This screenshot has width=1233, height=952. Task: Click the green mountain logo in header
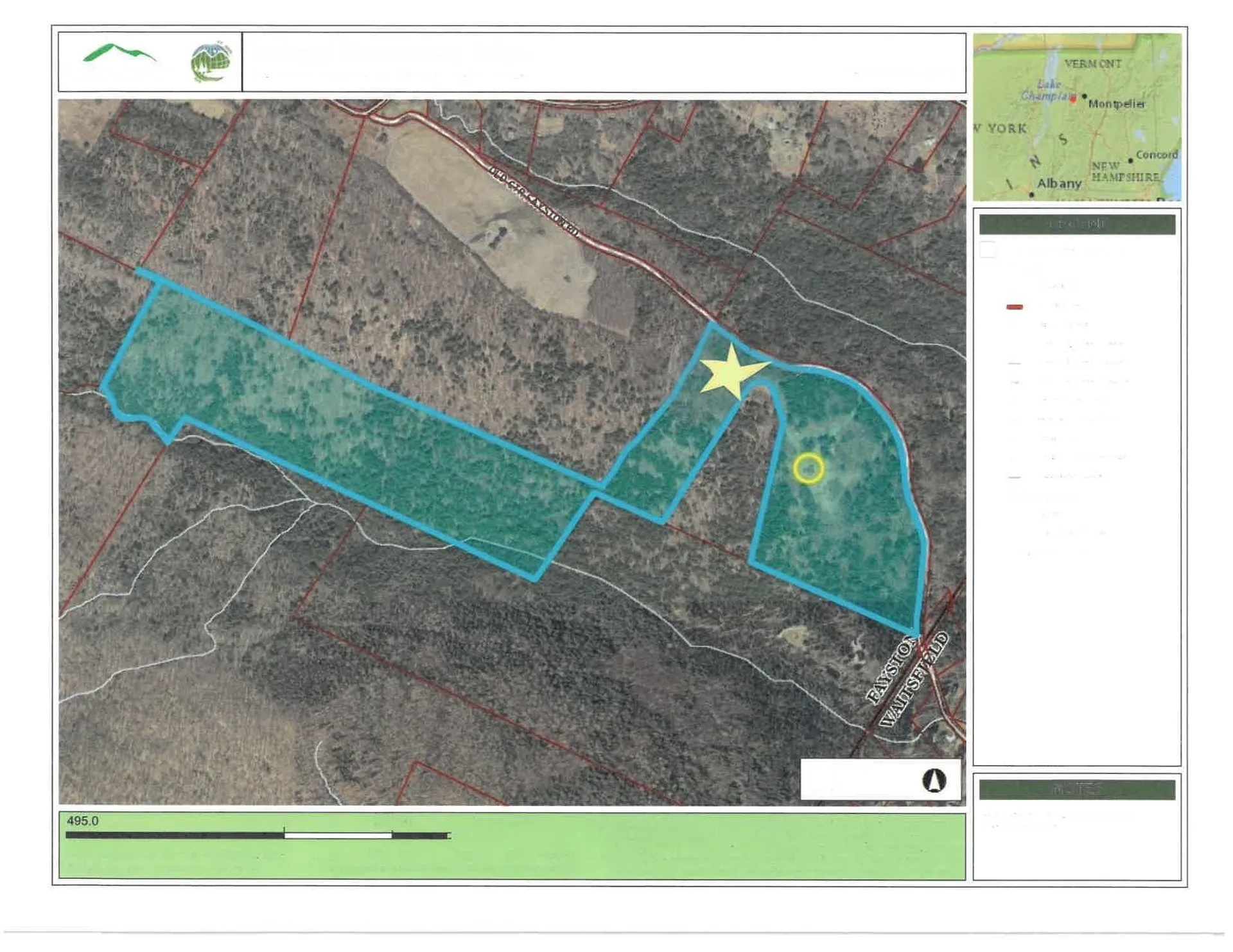119,53
